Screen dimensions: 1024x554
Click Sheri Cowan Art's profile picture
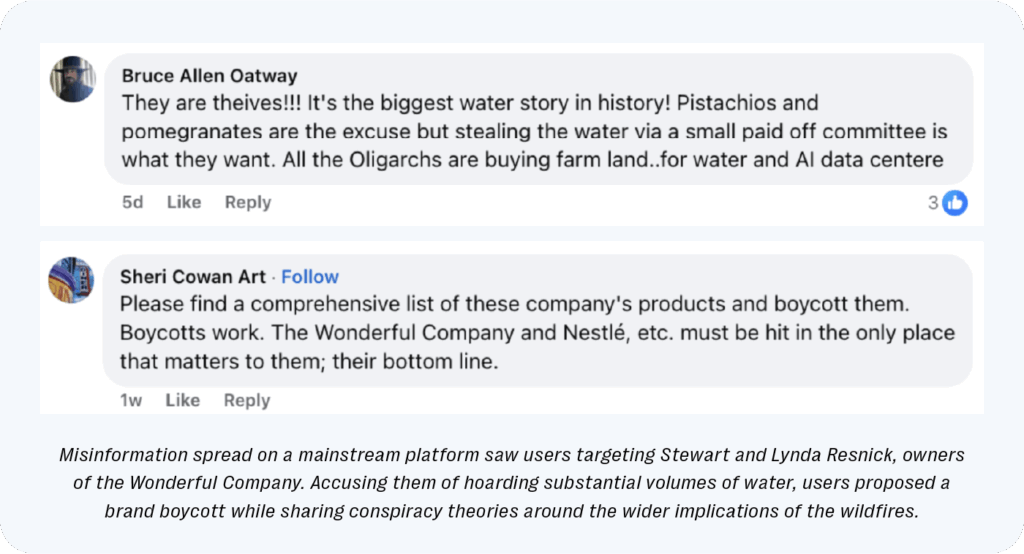(72, 280)
